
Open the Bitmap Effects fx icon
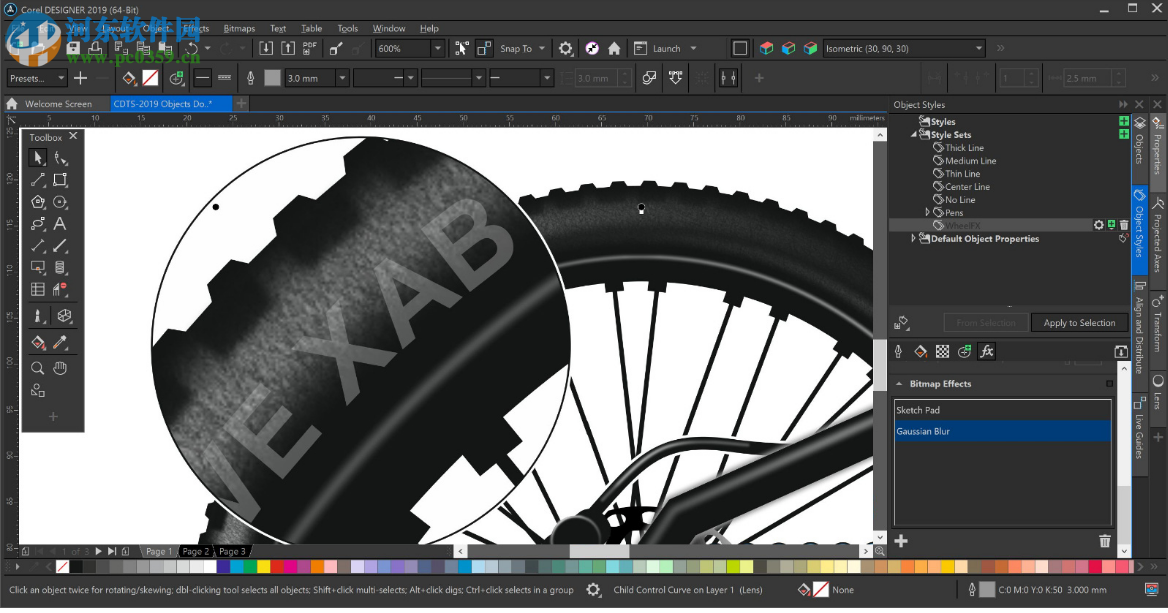point(987,350)
